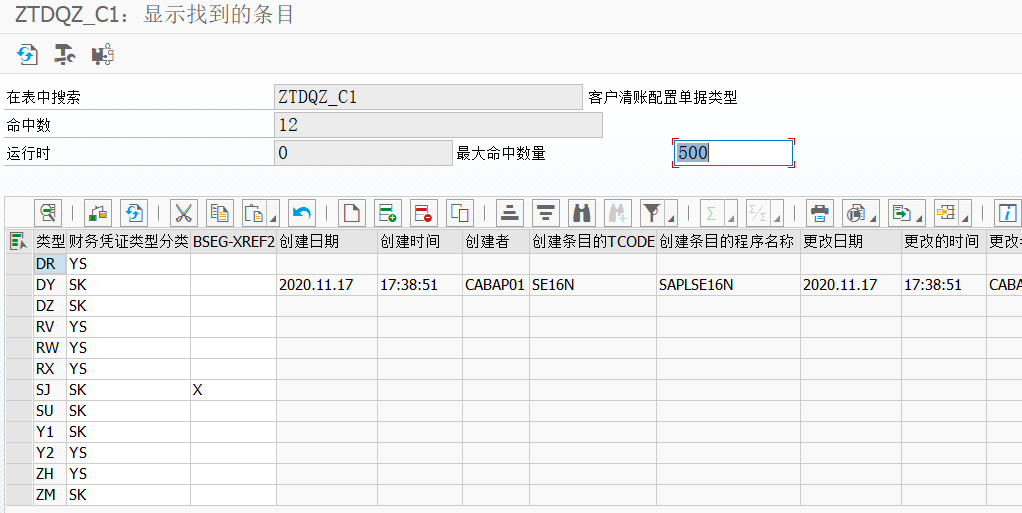The image size is (1022, 513).
Task: Append a blank row with the page icon
Action: 351,213
